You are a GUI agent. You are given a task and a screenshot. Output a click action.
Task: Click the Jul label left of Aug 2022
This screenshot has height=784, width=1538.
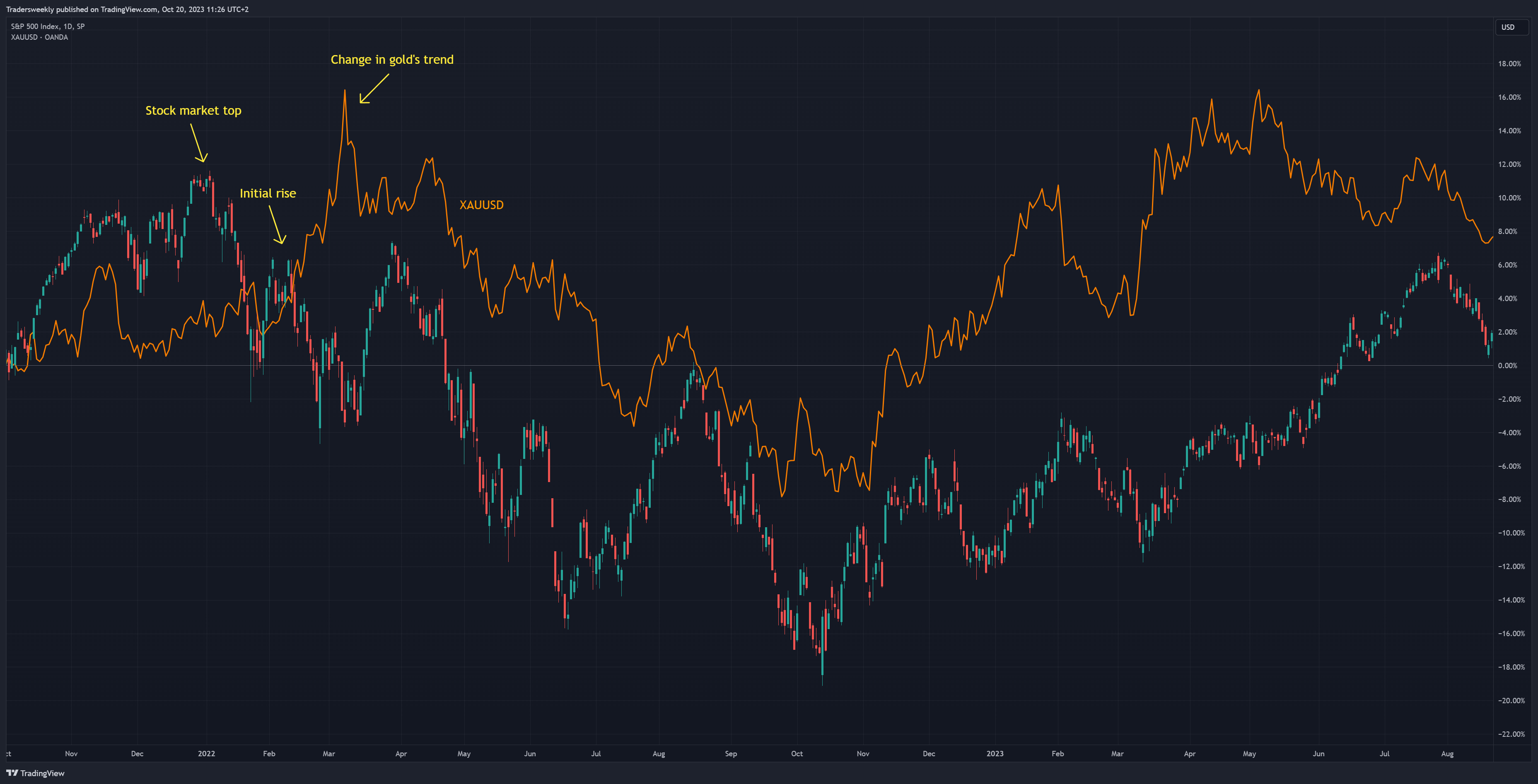[x=596, y=753]
